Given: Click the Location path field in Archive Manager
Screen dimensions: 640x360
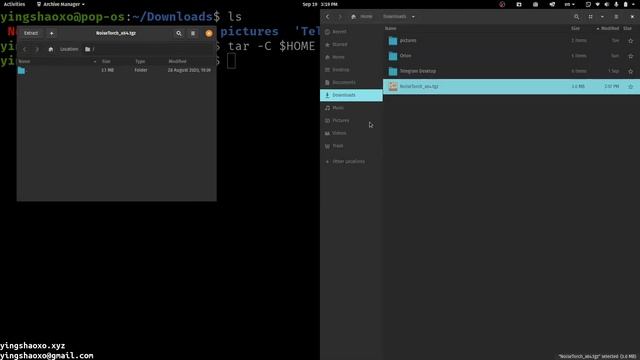Looking at the screenshot, I should pos(149,49).
